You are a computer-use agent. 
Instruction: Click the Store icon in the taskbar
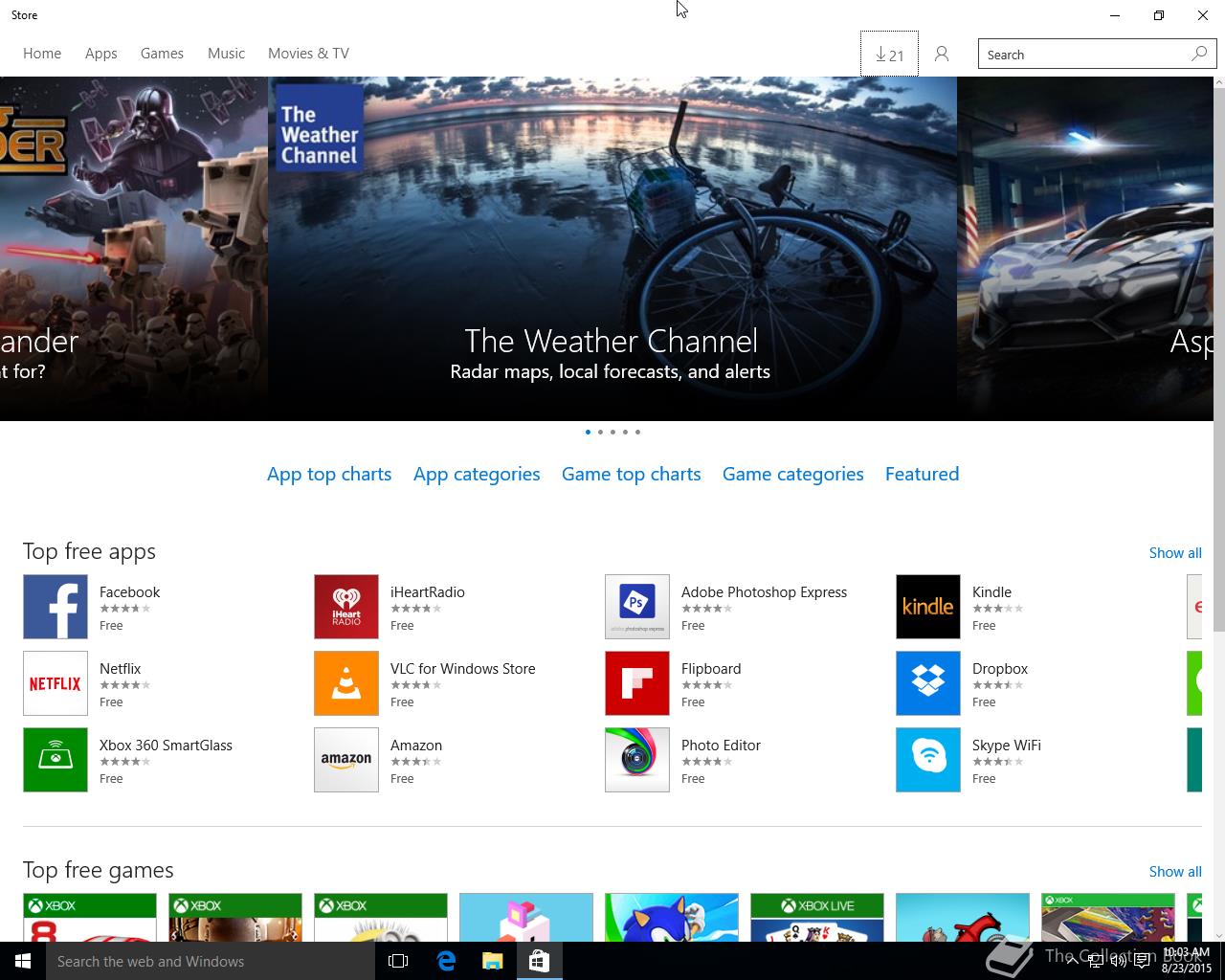coord(539,961)
